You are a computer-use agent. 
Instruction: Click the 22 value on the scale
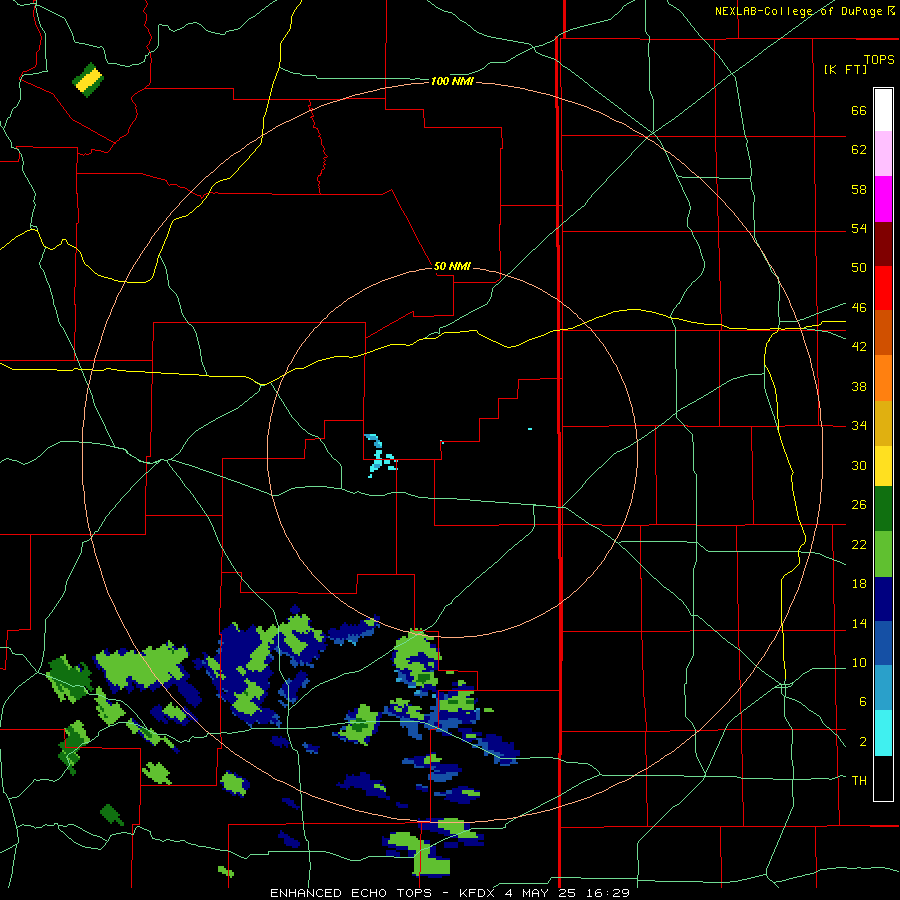click(859, 544)
